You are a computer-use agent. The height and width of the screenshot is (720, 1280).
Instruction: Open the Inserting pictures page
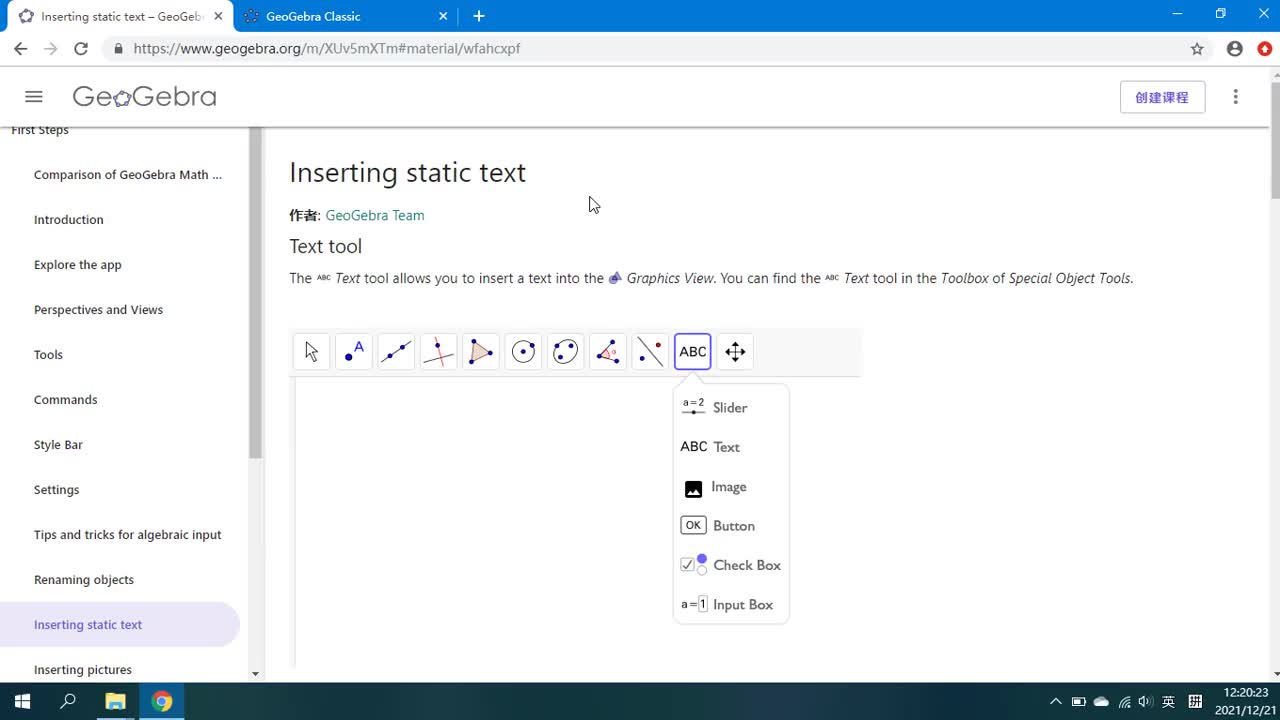83,670
